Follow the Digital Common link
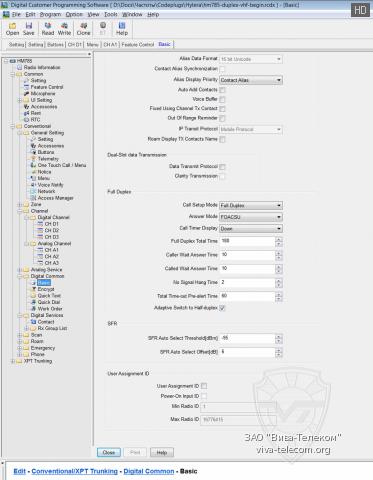Image resolution: width=373 pixels, height=480 pixels. 149,471
